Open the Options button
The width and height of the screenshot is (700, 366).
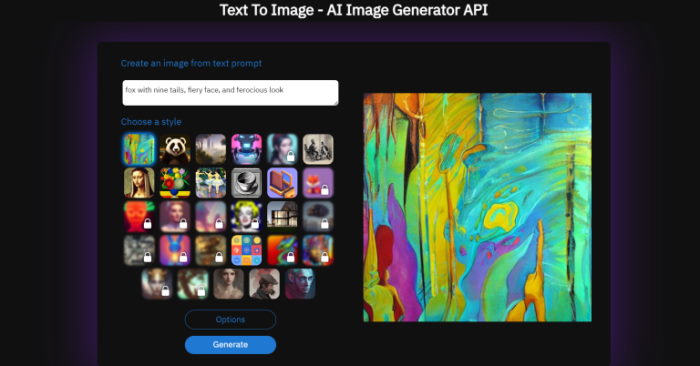click(230, 320)
